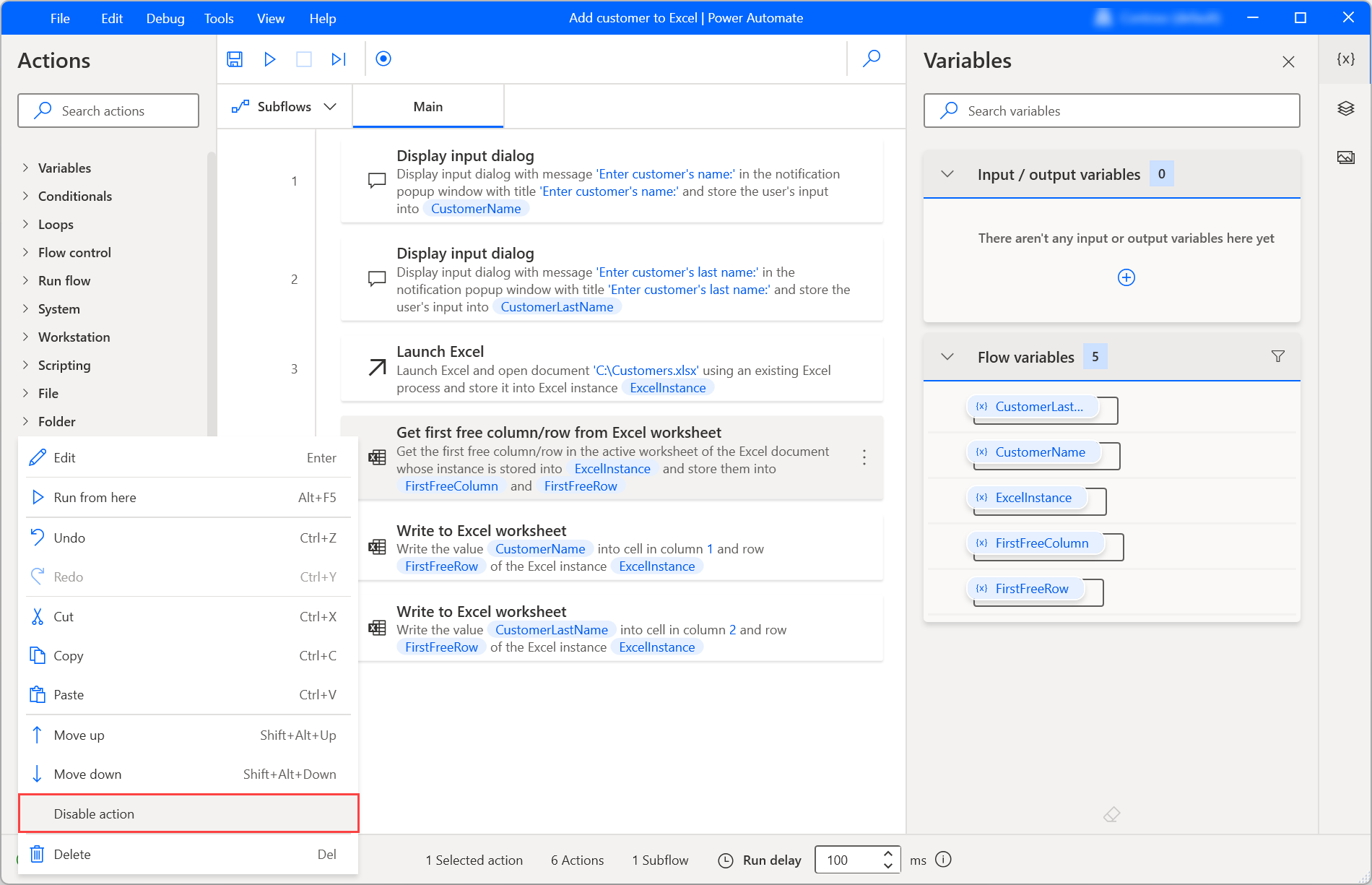This screenshot has width=1372, height=885.
Task: Click the Run delay info icon
Action: click(943, 859)
